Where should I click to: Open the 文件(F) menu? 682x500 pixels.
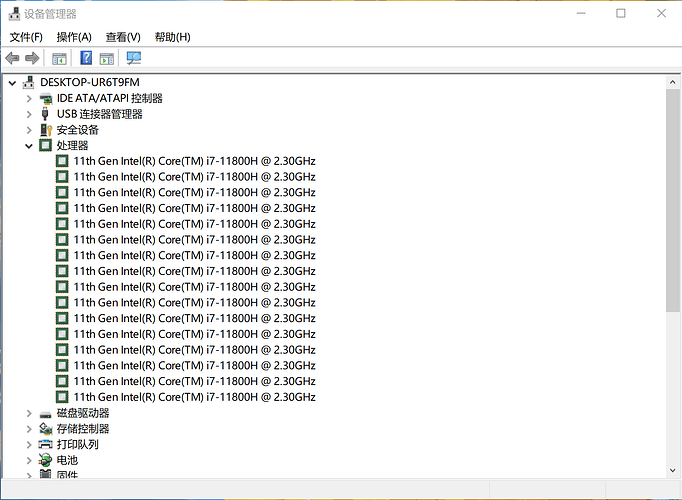(x=26, y=37)
